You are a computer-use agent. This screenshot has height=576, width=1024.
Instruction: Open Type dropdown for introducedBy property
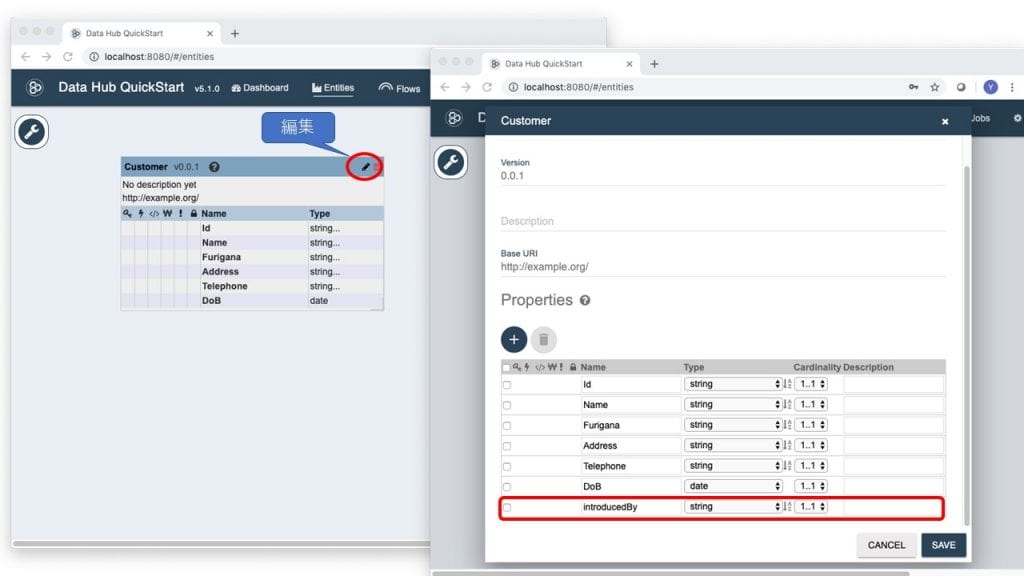(732, 507)
